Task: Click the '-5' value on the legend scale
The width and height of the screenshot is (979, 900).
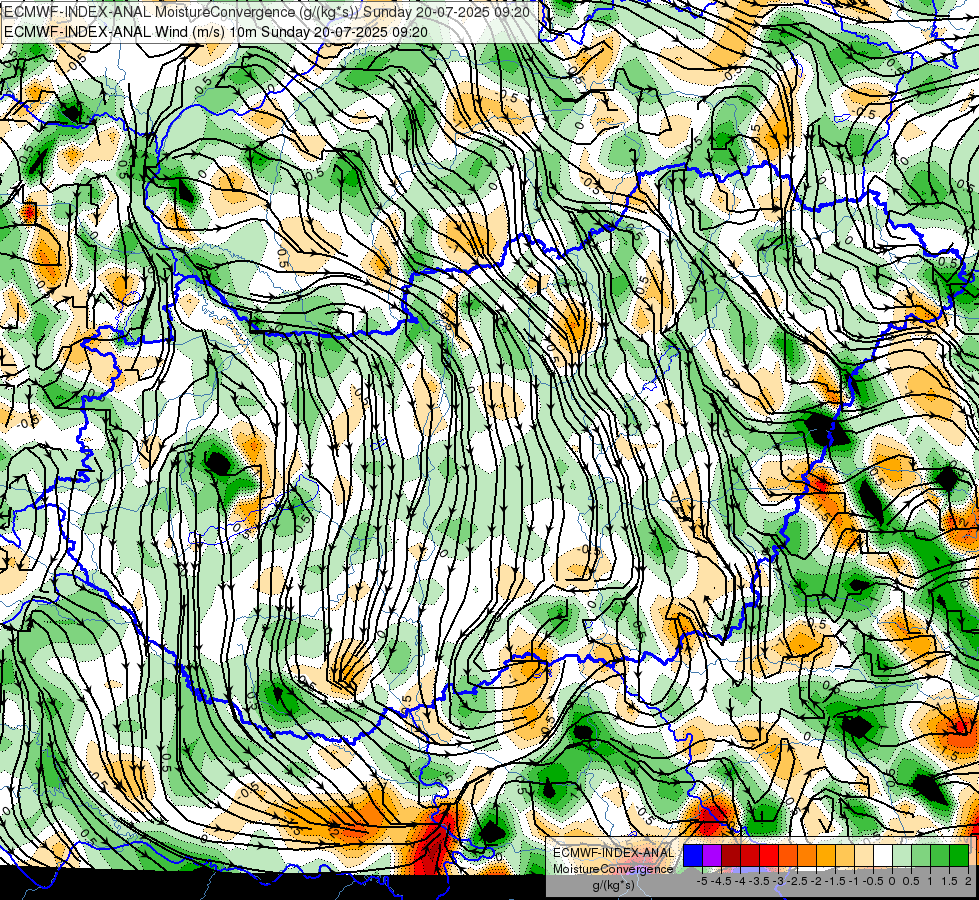Action: (702, 881)
